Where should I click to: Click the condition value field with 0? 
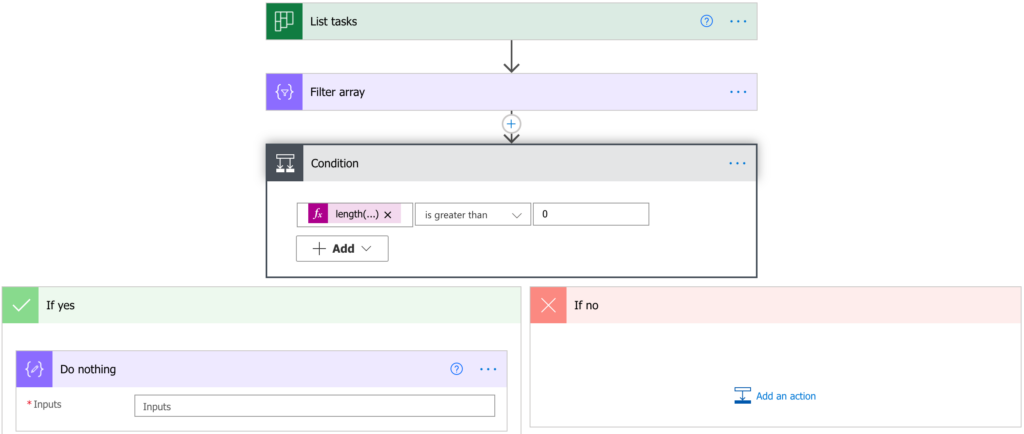tap(591, 214)
